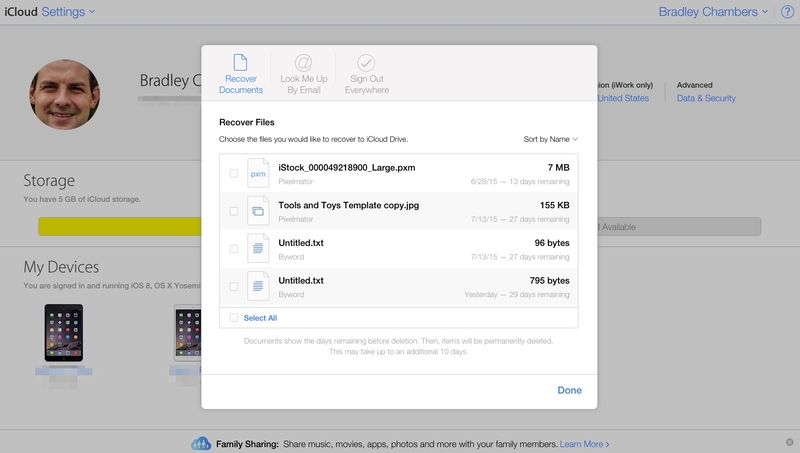Click Done to close the dialog

pos(569,390)
